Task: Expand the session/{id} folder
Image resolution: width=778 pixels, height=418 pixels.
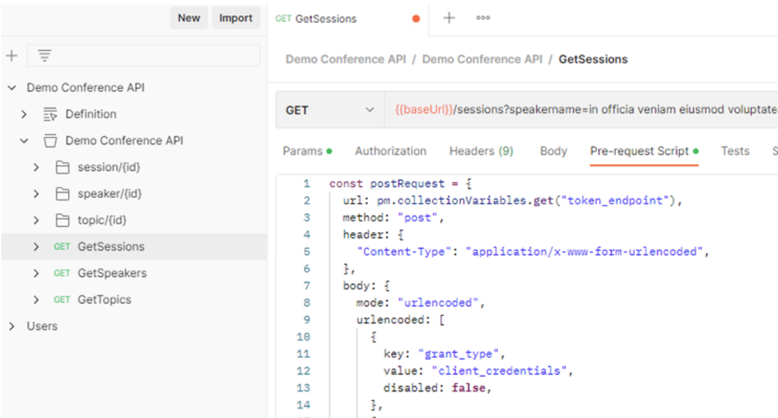Action: click(x=36, y=167)
